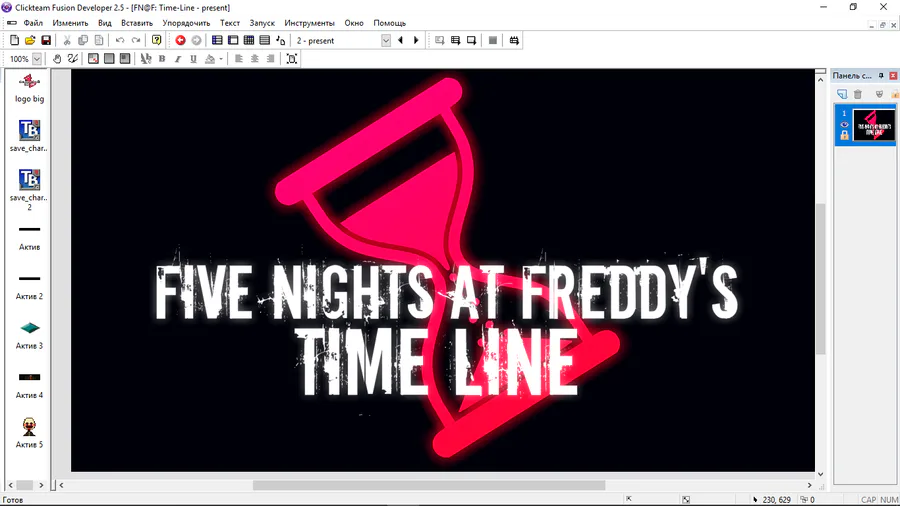The image size is (900, 506).
Task: Select layer 1 thumbnail
Action: coord(874,124)
